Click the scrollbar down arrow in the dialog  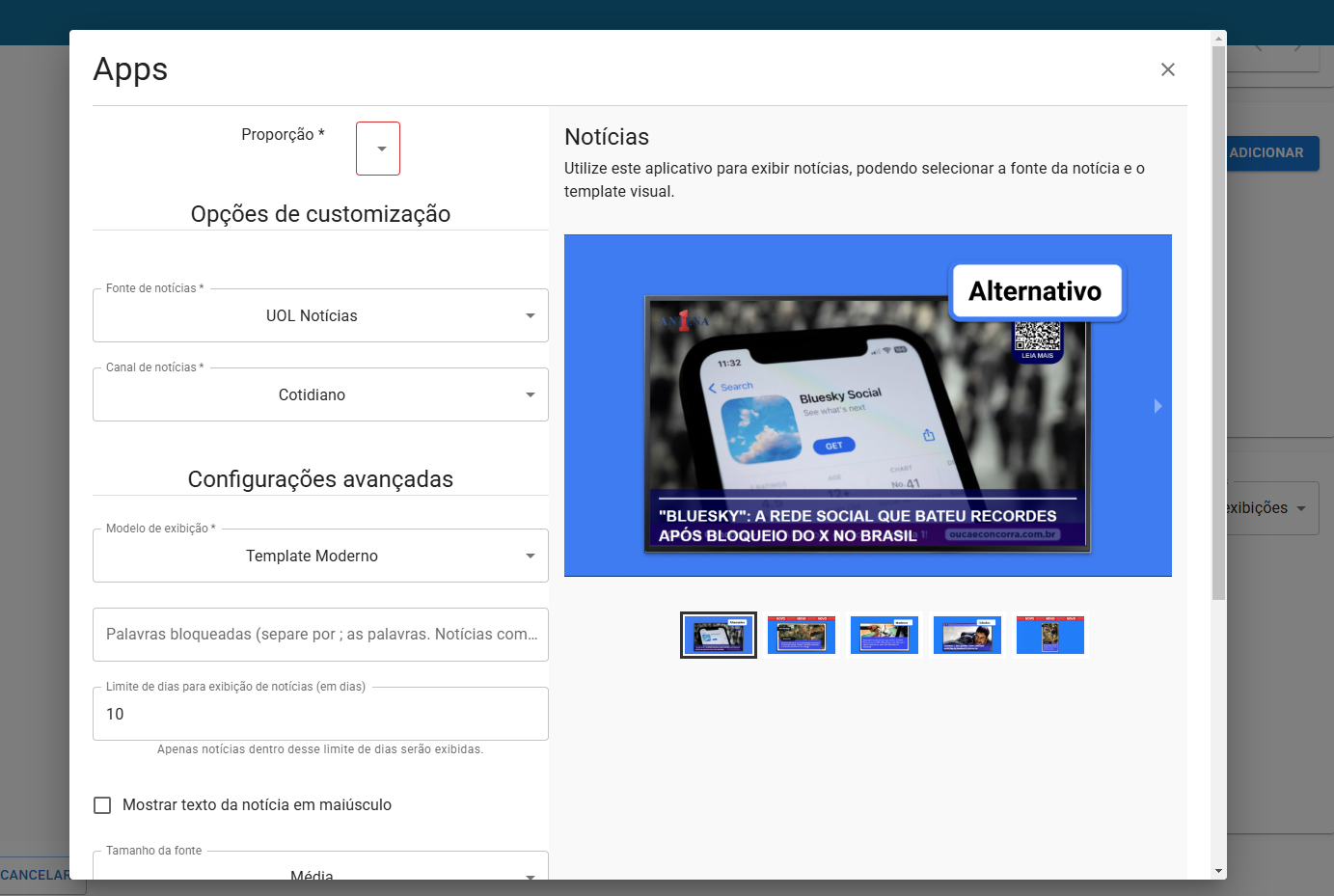coord(1219,871)
